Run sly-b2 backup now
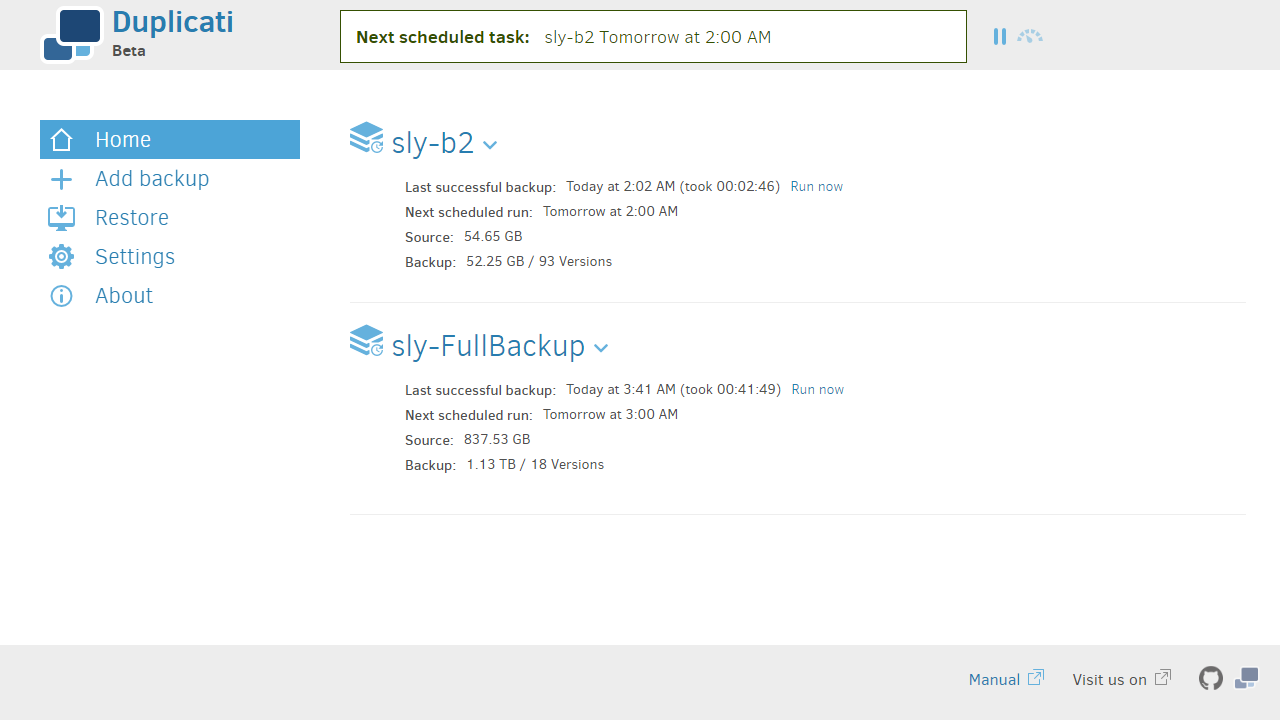The height and width of the screenshot is (720, 1280). pyautogui.click(x=816, y=187)
